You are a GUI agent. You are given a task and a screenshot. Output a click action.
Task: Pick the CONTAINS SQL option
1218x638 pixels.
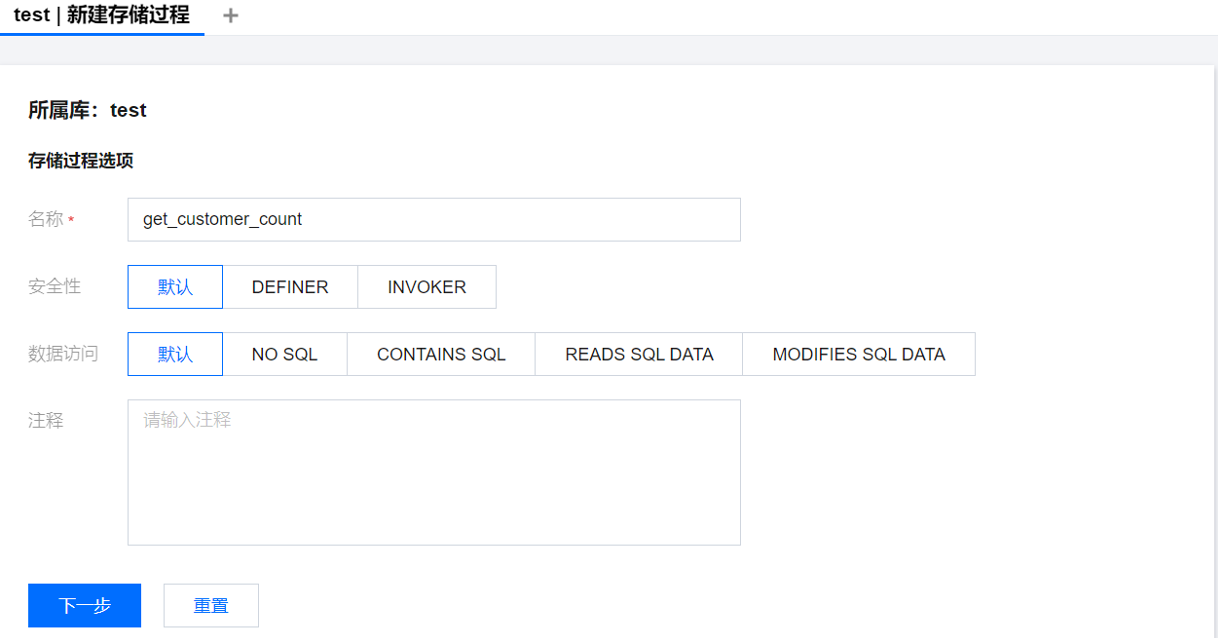click(x=441, y=354)
